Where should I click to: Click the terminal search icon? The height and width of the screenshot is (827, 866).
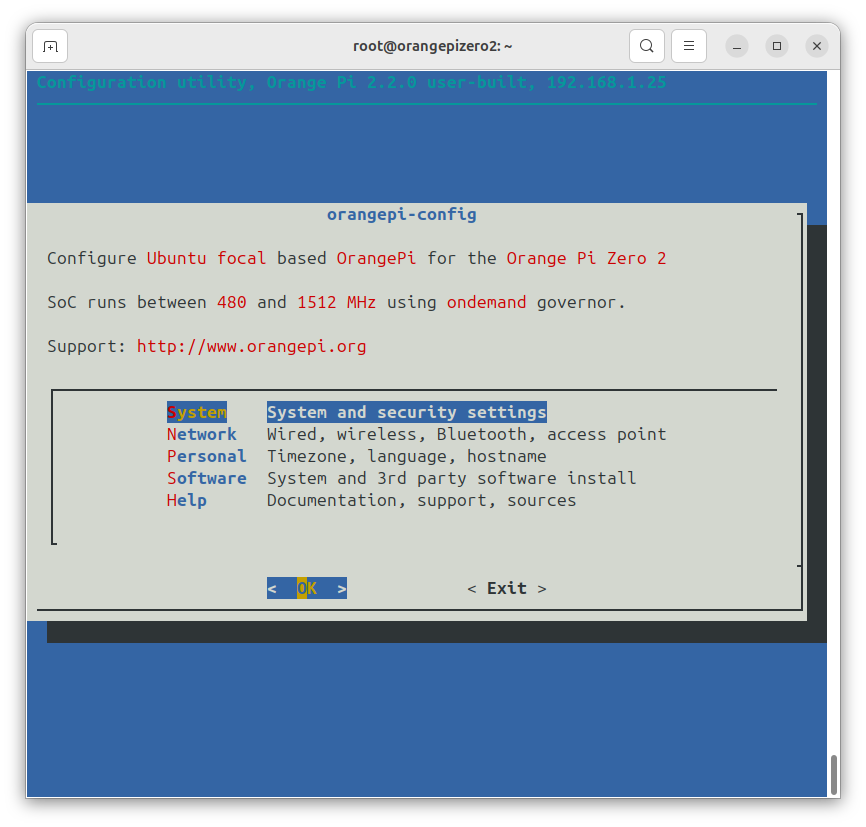coord(647,46)
